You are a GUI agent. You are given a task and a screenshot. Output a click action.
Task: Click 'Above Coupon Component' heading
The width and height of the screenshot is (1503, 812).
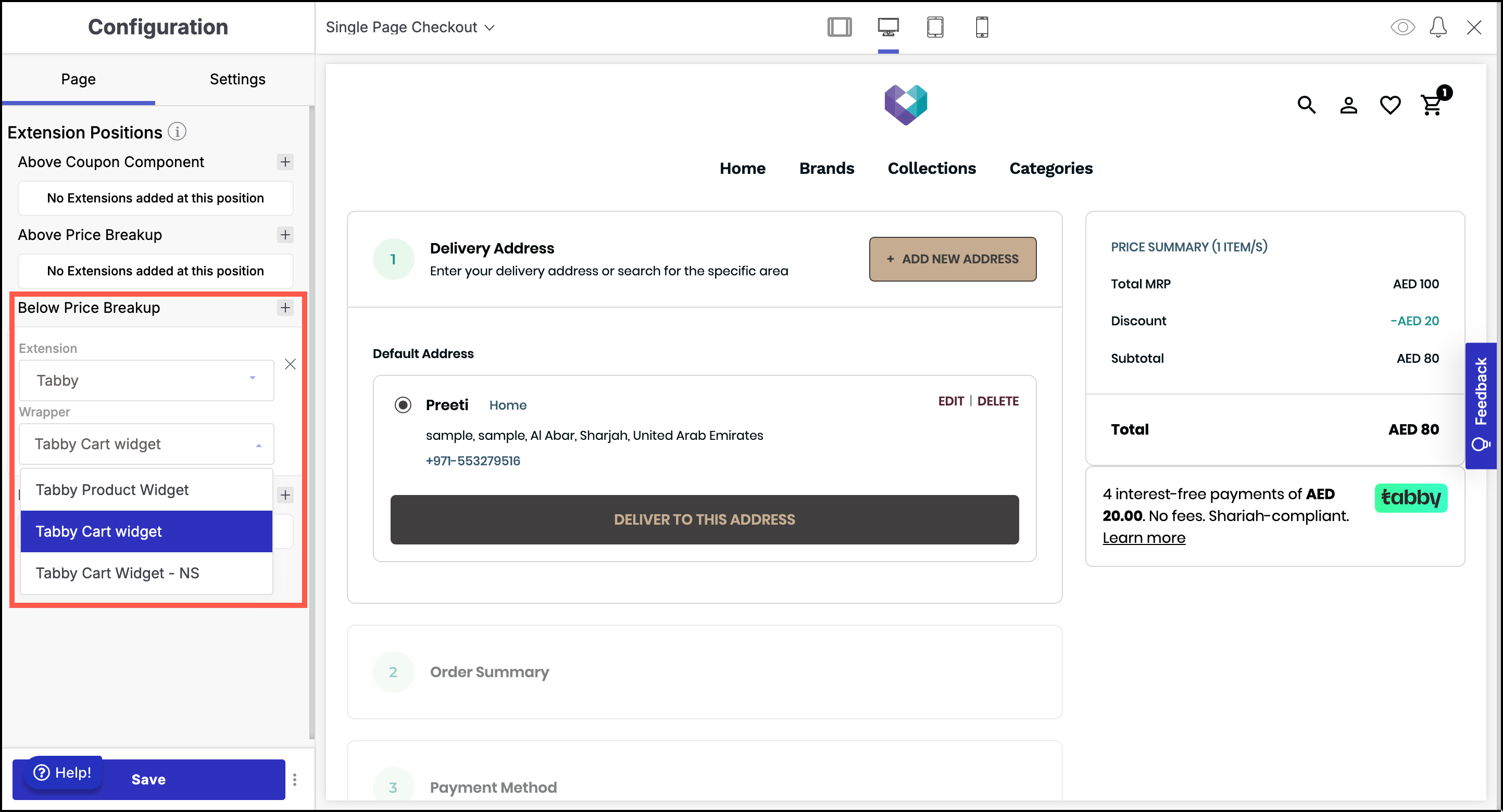(111, 161)
